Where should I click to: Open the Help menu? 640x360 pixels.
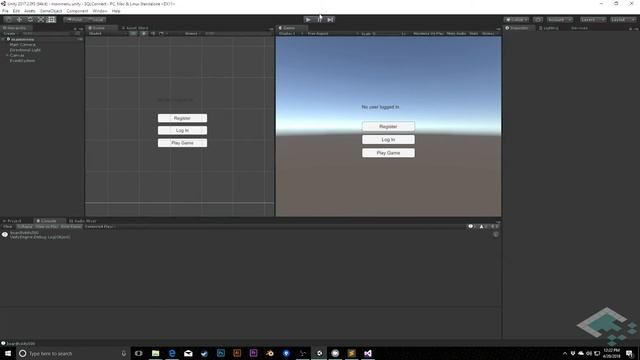pos(116,11)
